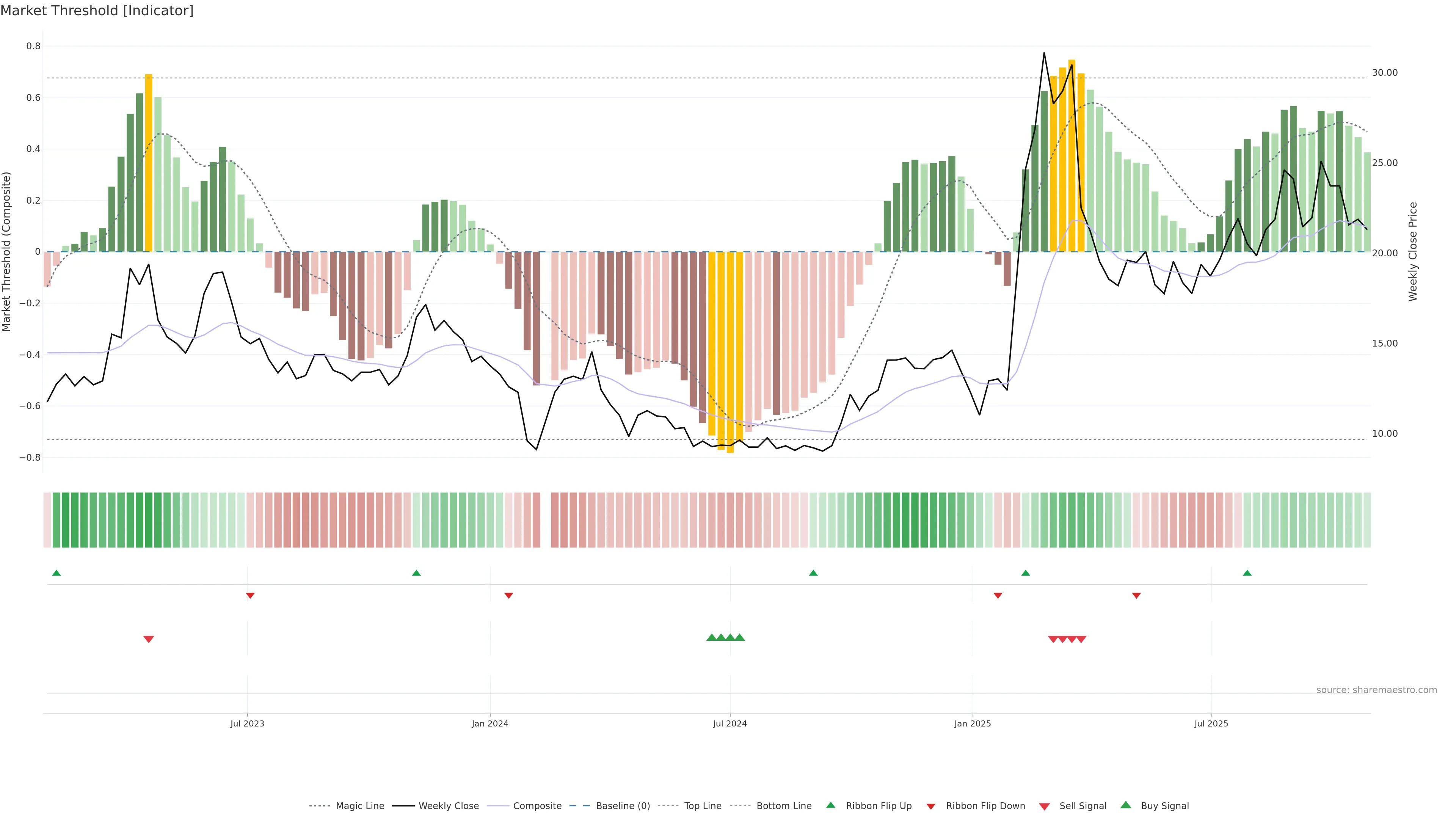The width and height of the screenshot is (1456, 819).
Task: Toggle the Composite series in the legend
Action: click(537, 806)
